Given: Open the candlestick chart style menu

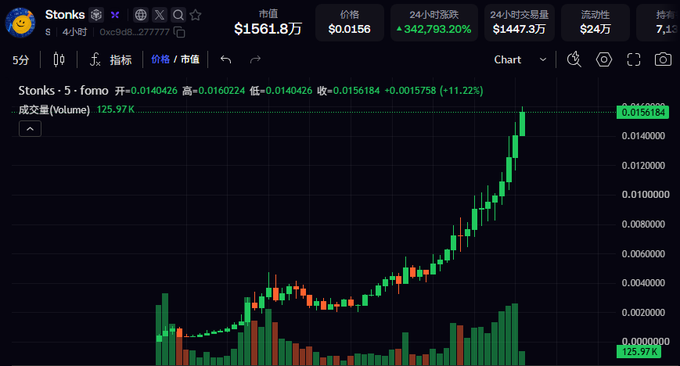Looking at the screenshot, I should click(59, 59).
